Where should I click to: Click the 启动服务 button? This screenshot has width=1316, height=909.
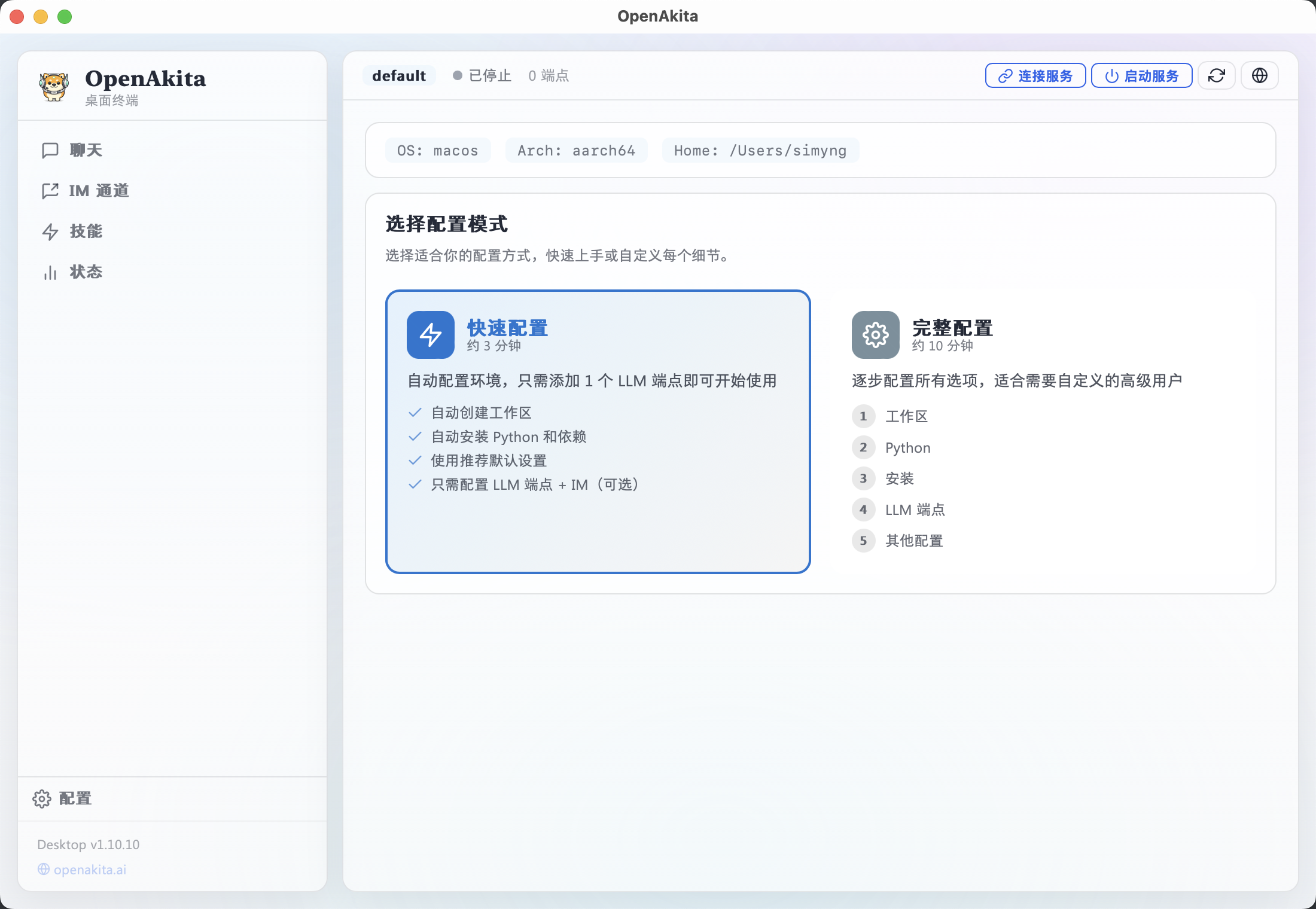point(1141,75)
